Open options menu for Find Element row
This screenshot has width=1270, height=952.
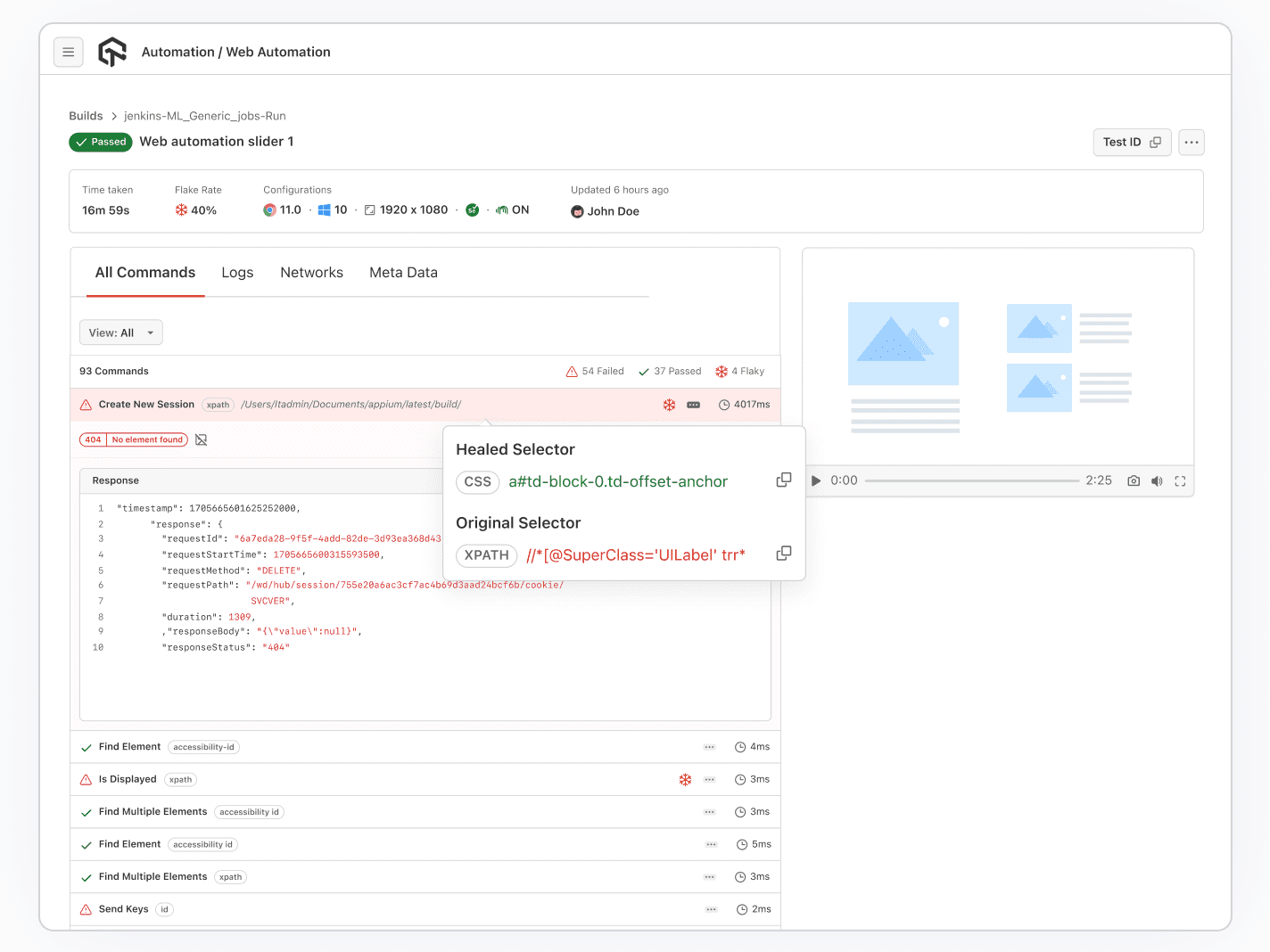click(710, 746)
